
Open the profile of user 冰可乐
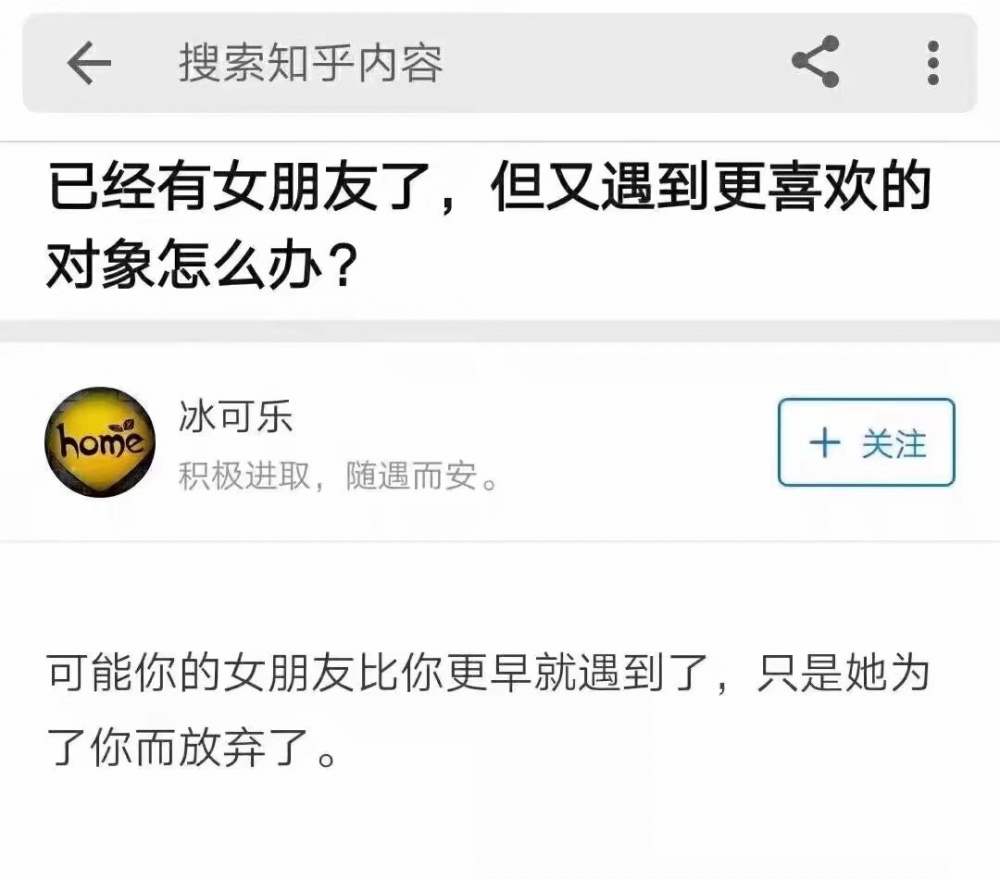235,417
